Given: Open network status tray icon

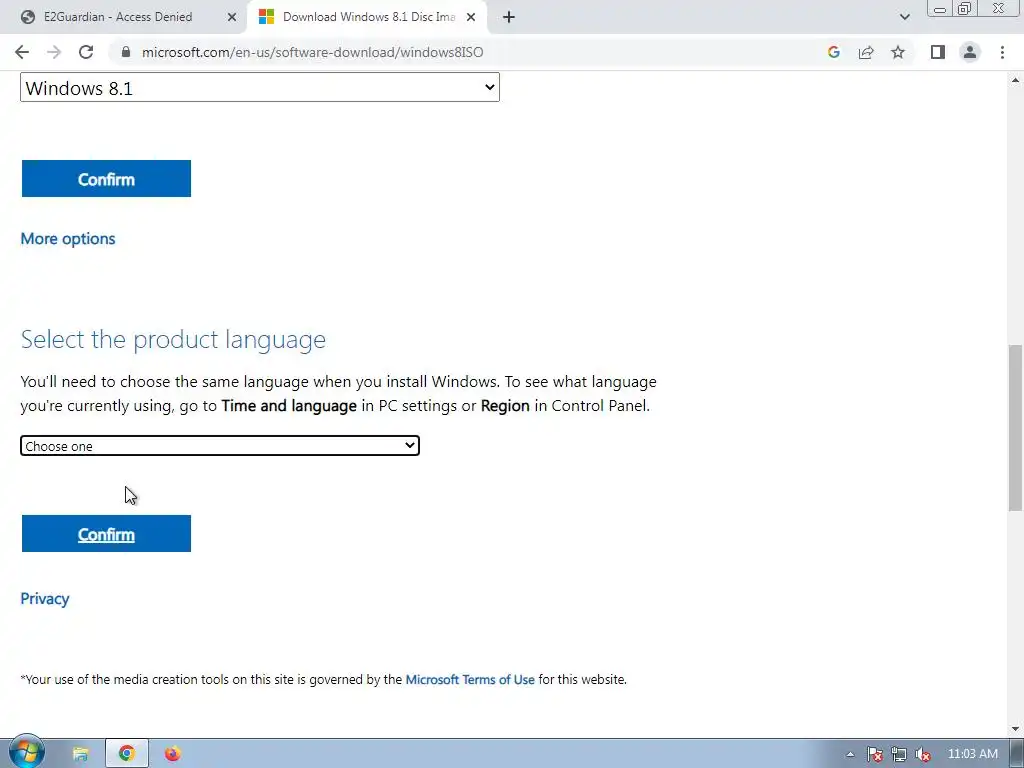Looking at the screenshot, I should tap(899, 754).
